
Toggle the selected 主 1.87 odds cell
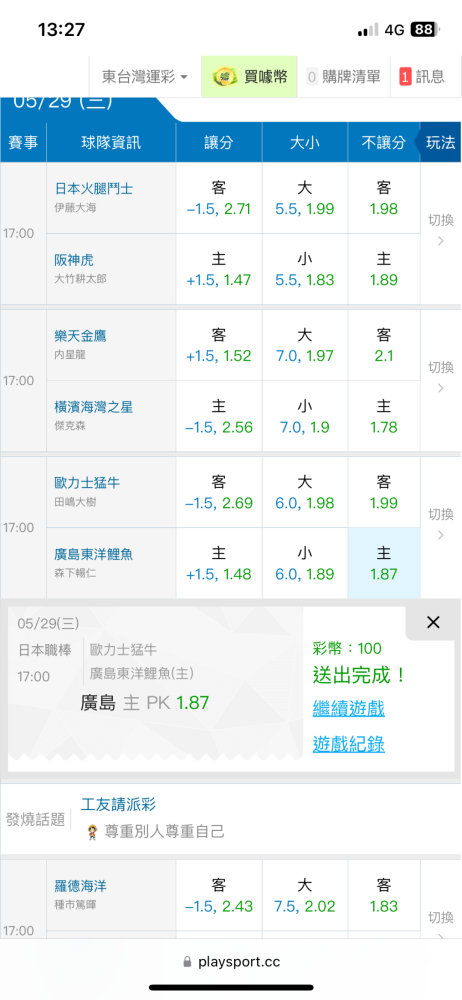(384, 563)
